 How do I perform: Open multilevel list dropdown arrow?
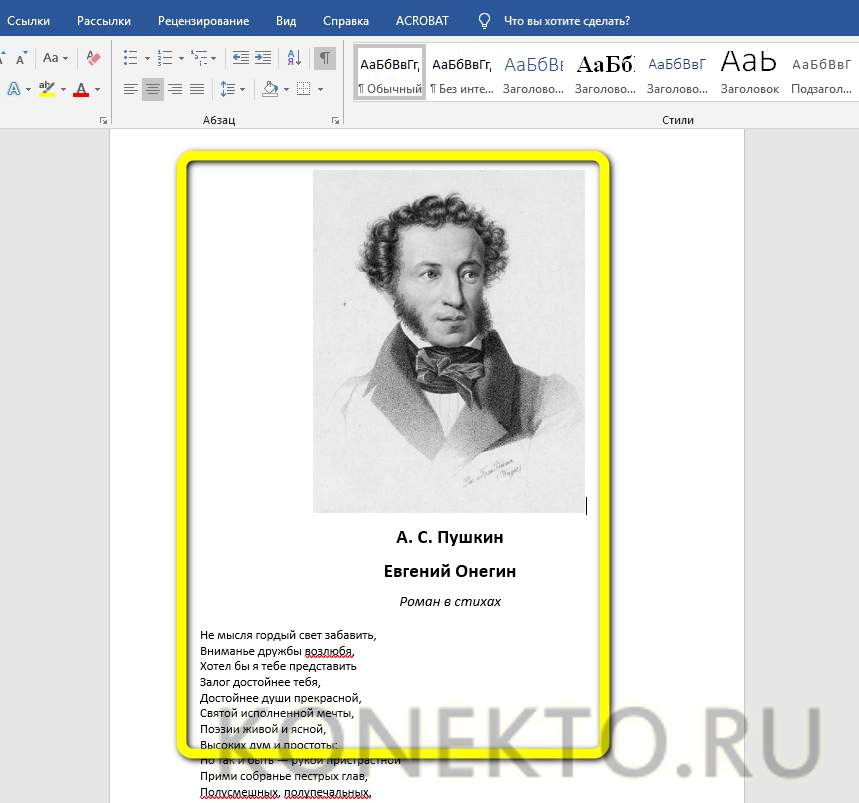coord(214,58)
